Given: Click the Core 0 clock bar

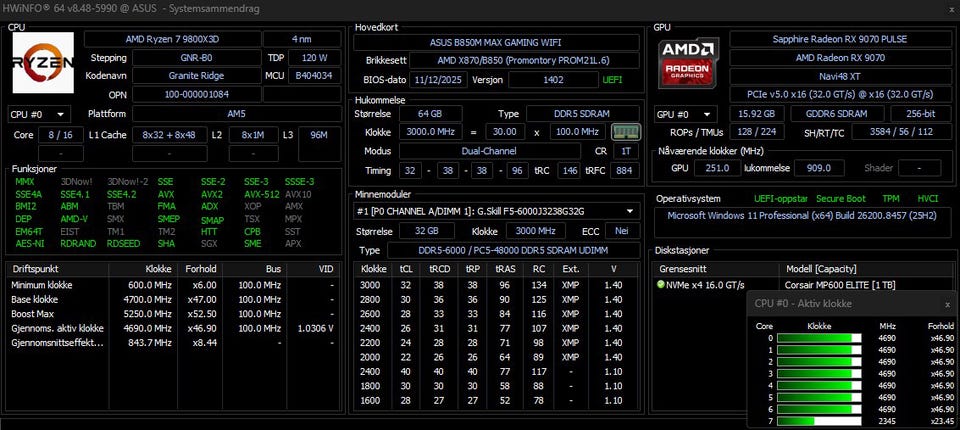Looking at the screenshot, I should (819, 338).
